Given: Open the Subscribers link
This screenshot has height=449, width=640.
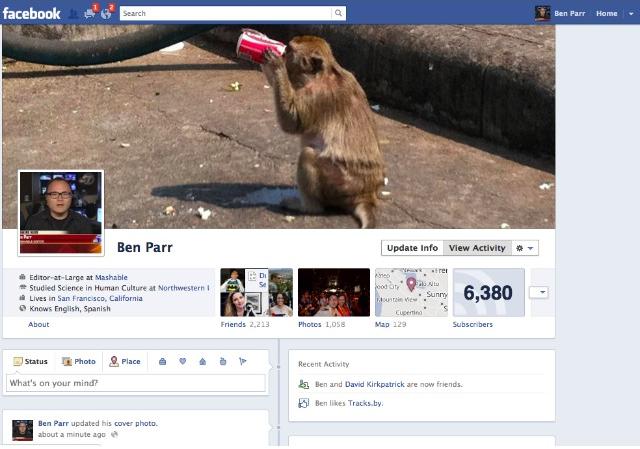Looking at the screenshot, I should tap(473, 325).
